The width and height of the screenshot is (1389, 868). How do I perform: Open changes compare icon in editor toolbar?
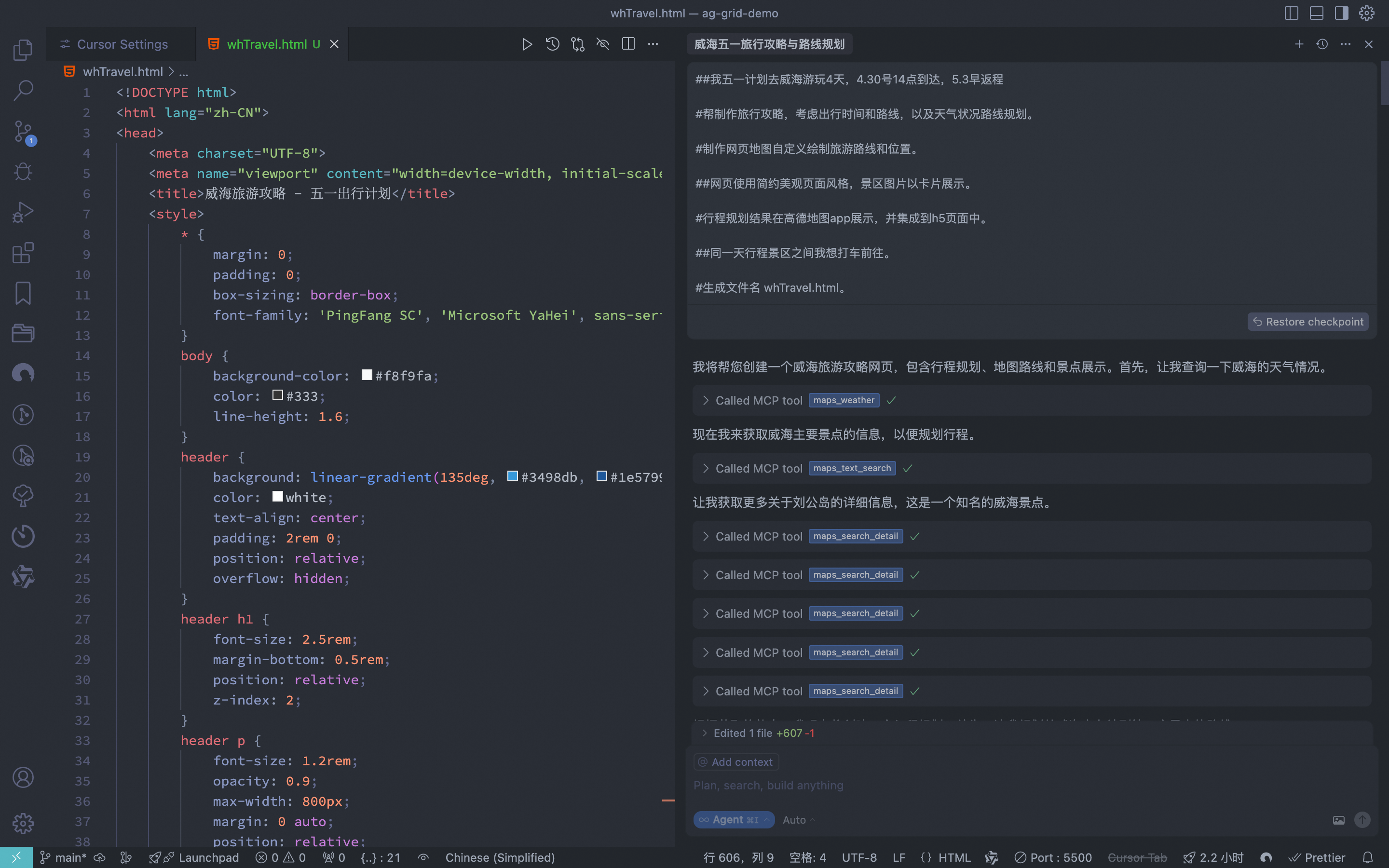tap(577, 44)
